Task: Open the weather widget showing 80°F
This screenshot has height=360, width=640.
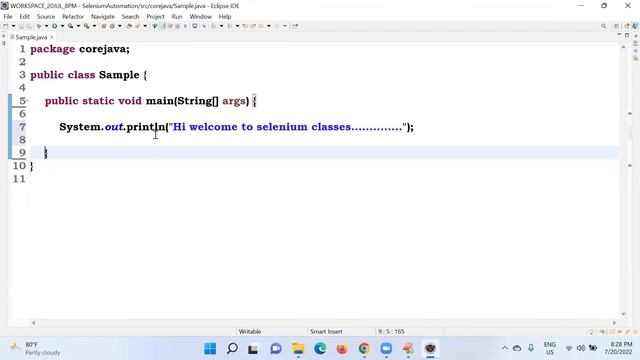Action: click(x=36, y=348)
